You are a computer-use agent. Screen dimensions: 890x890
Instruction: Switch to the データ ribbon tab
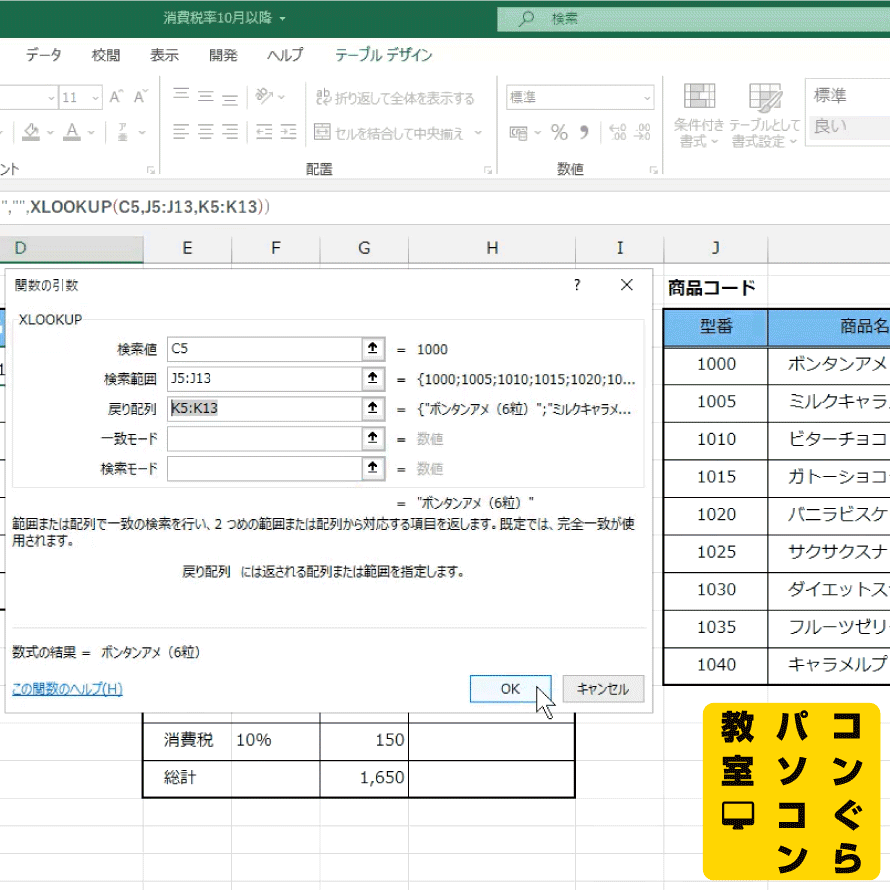(43, 55)
